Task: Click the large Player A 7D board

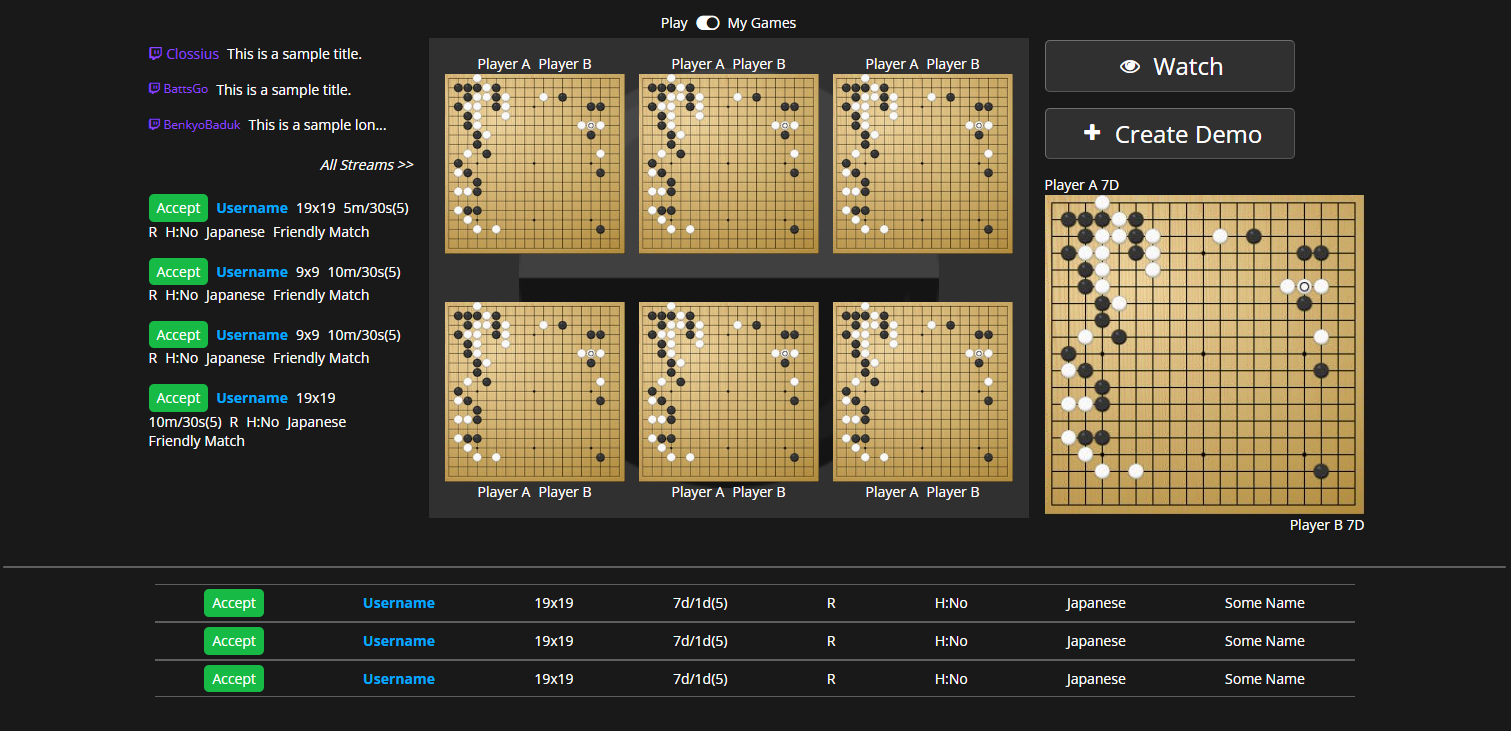Action: [1204, 354]
